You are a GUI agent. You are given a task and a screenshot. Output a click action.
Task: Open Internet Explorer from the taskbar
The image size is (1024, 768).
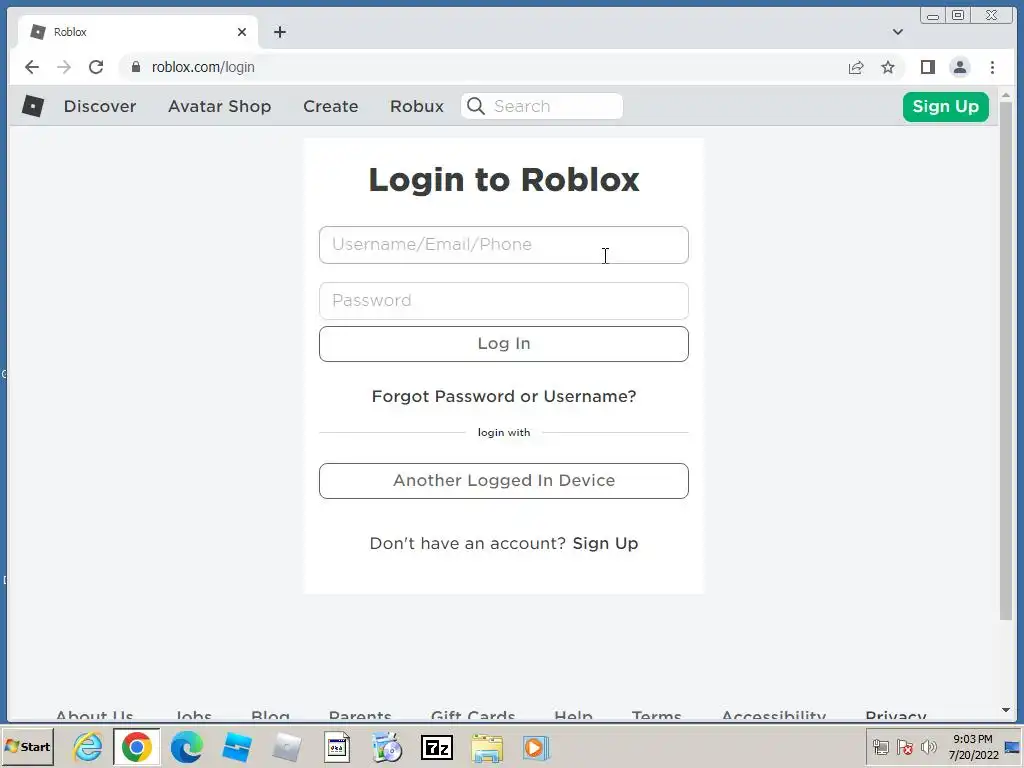(88, 747)
